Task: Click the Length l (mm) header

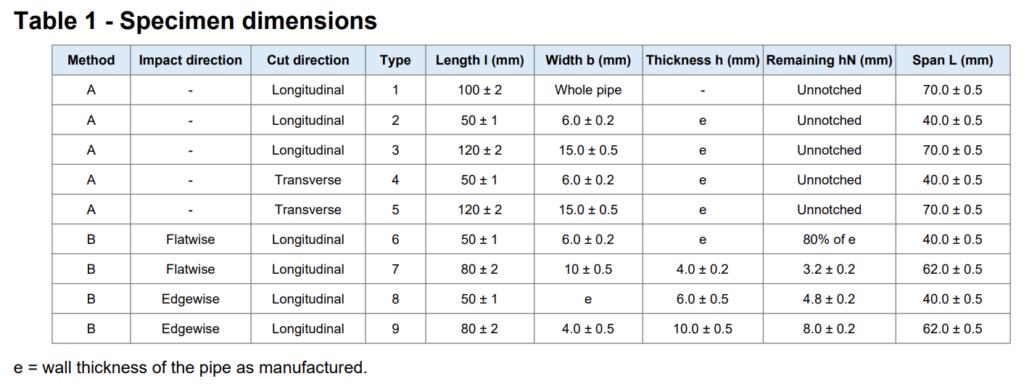Action: [x=480, y=60]
